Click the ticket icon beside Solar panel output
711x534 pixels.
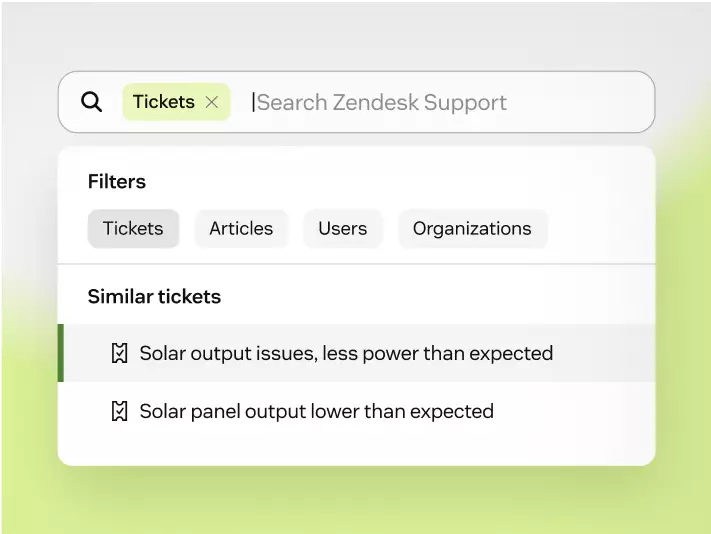120,411
